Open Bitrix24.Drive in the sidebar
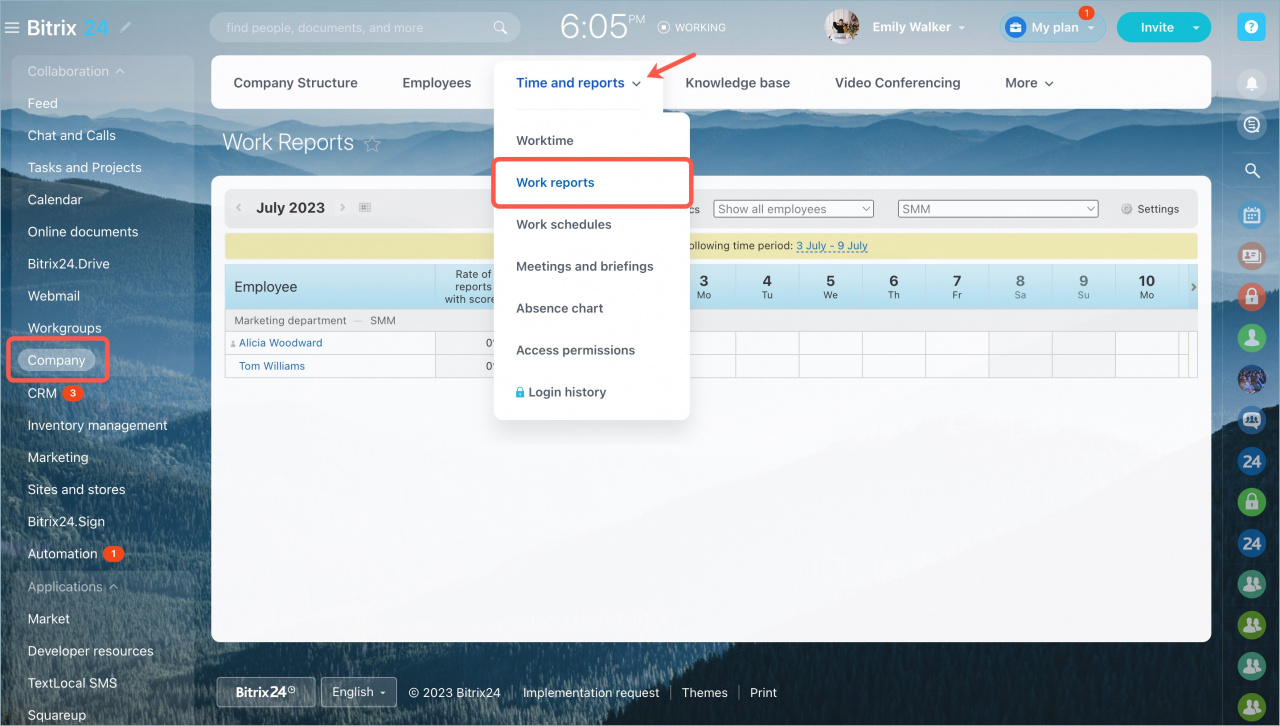This screenshot has height=726, width=1280. [69, 264]
